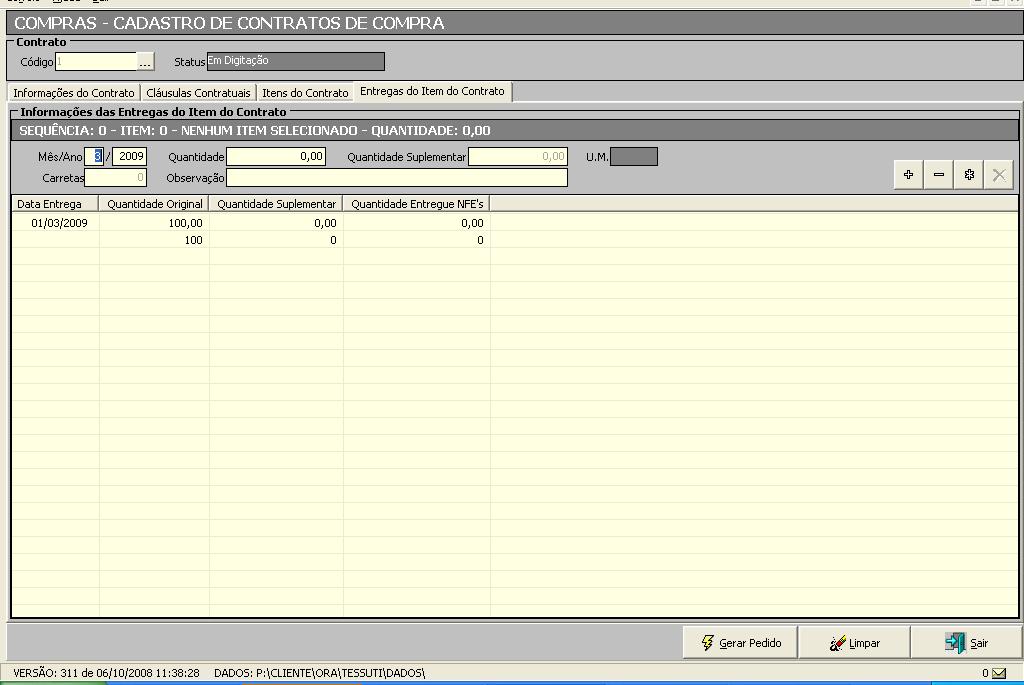Select Entregas do Item do Contrato tab
Viewport: 1024px width, 685px height.
coord(432,92)
